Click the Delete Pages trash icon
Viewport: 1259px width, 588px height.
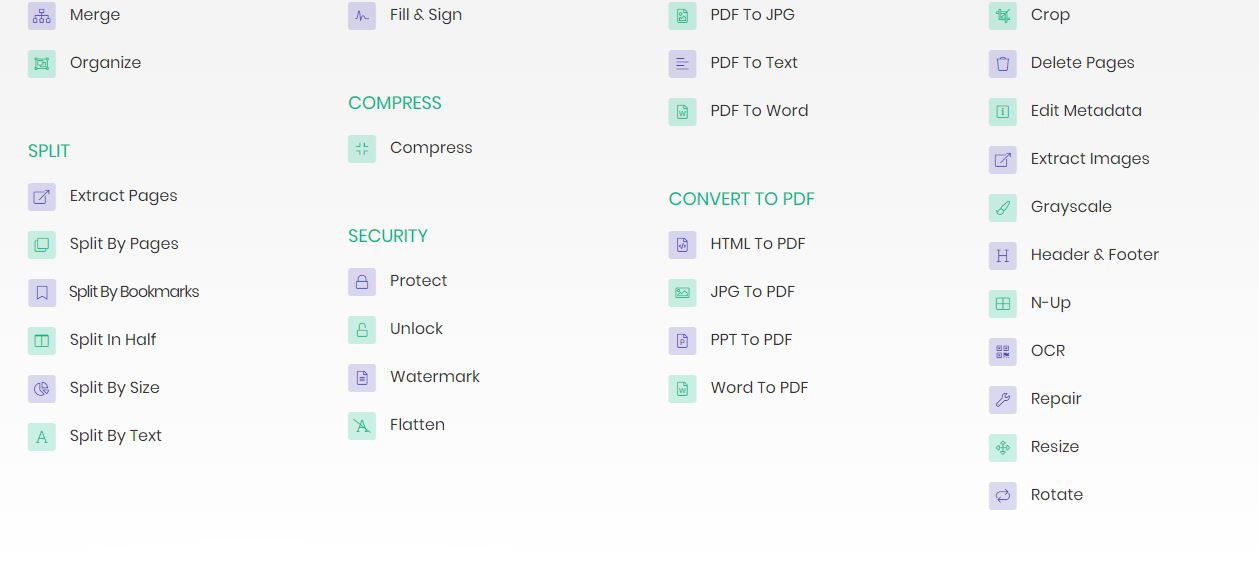pyautogui.click(x=1003, y=64)
